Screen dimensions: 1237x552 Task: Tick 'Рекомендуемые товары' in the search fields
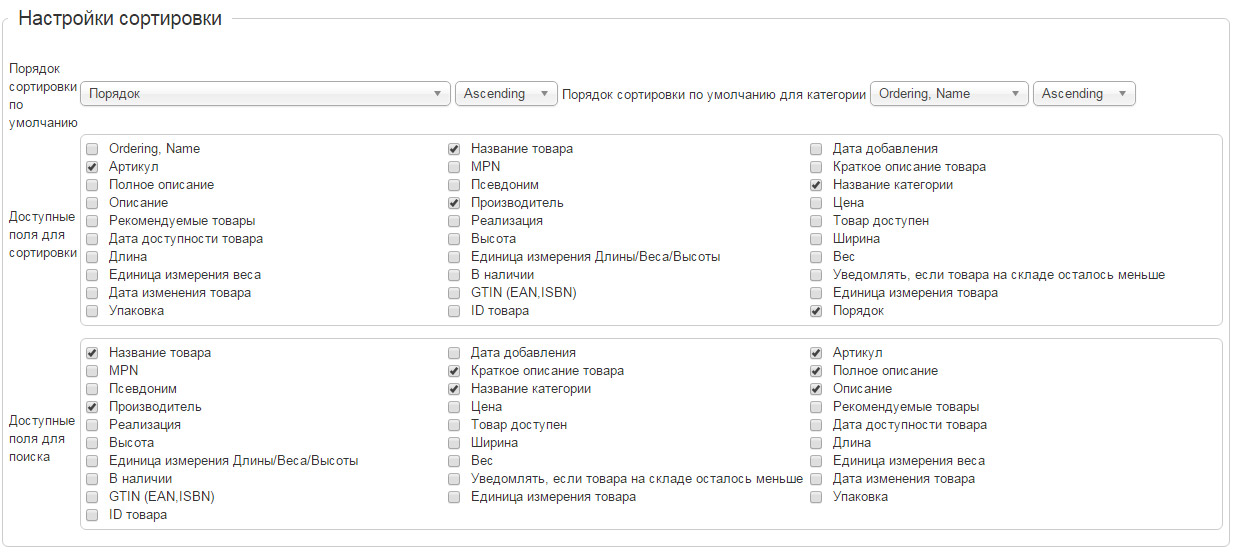click(816, 407)
